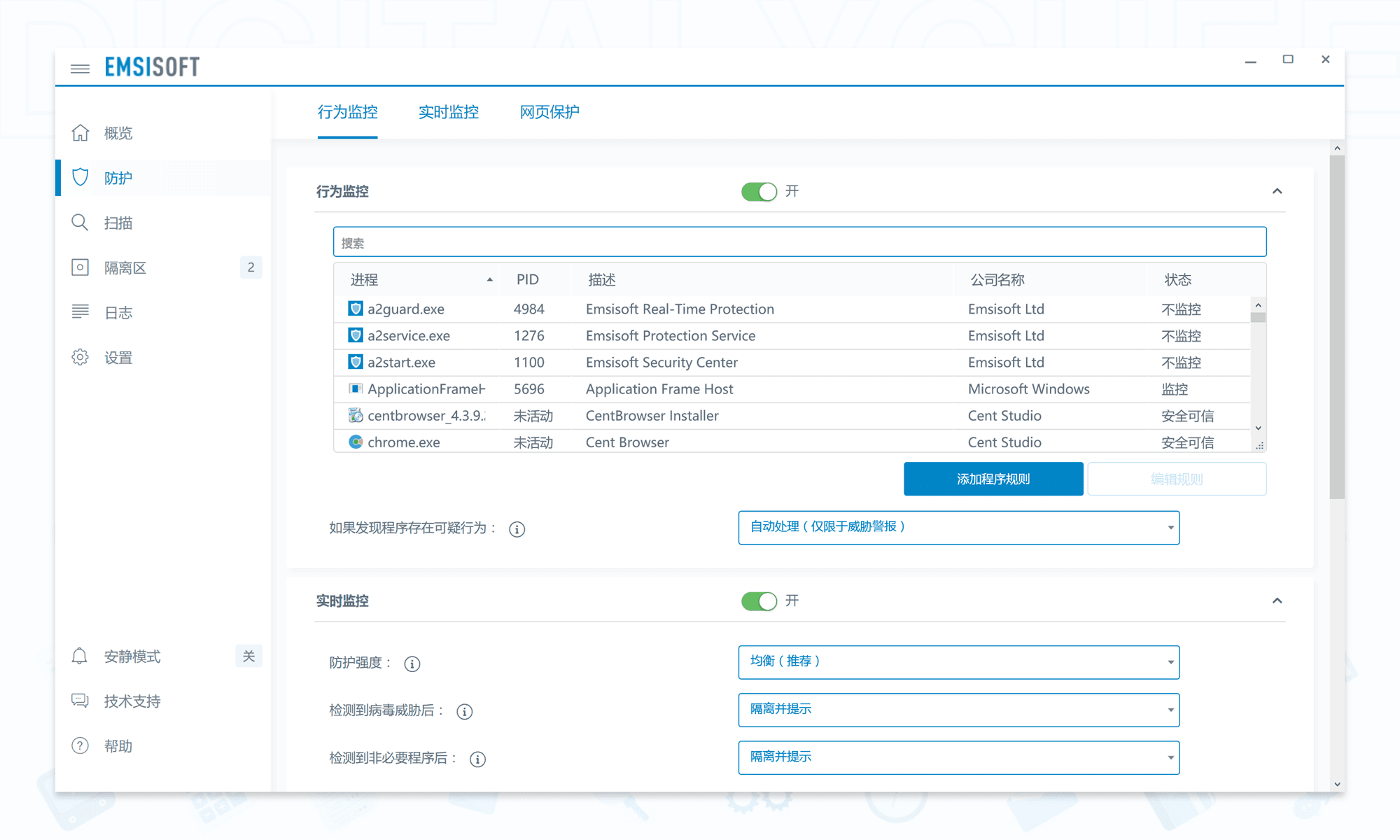Reverse sort order of the 进程 column
The image size is (1400, 840).
[x=489, y=279]
